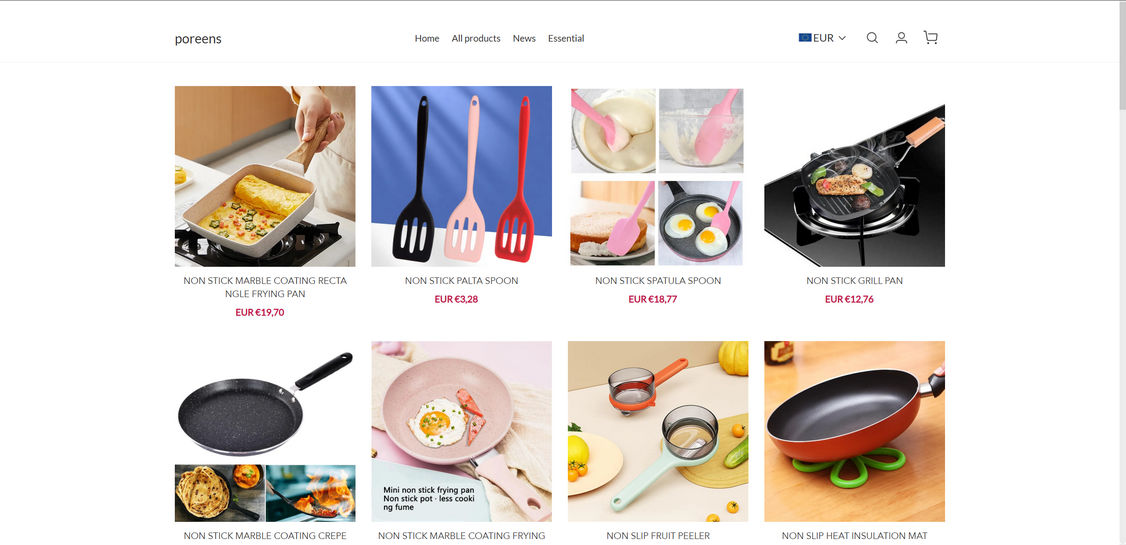
Task: Open the shopping cart icon
Action: pos(931,38)
